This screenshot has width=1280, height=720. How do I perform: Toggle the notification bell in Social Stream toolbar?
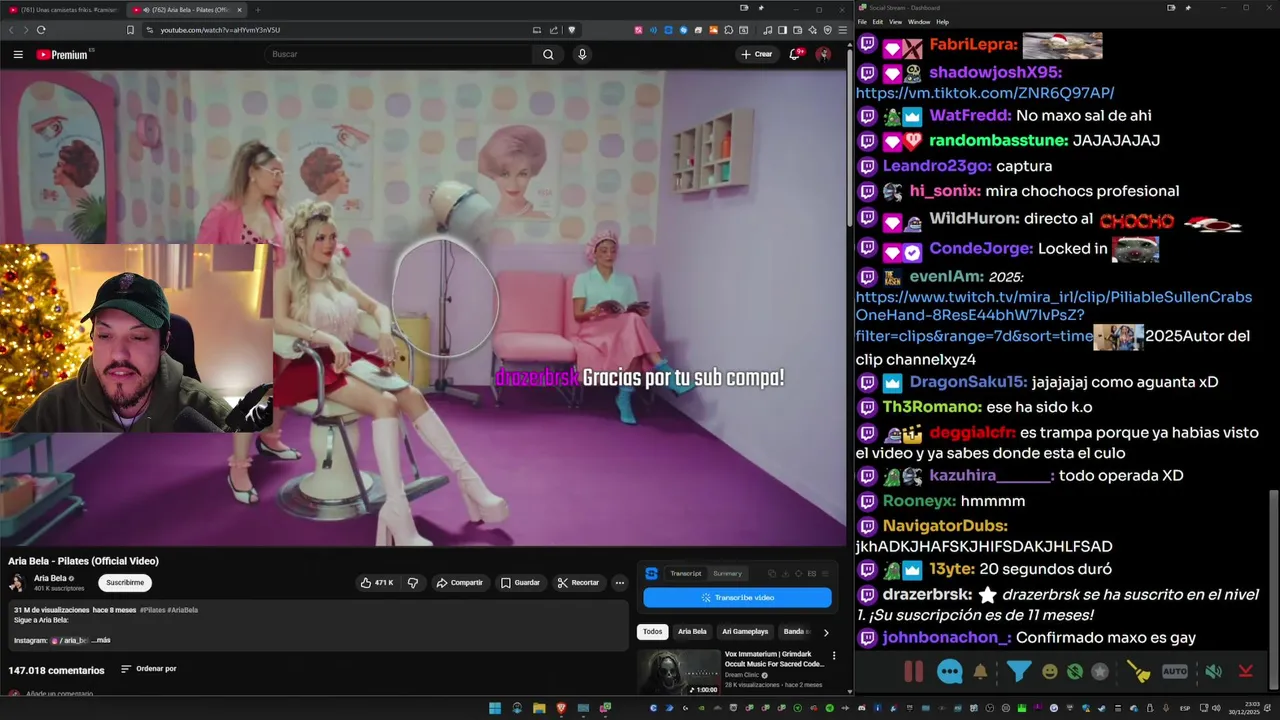pos(980,672)
